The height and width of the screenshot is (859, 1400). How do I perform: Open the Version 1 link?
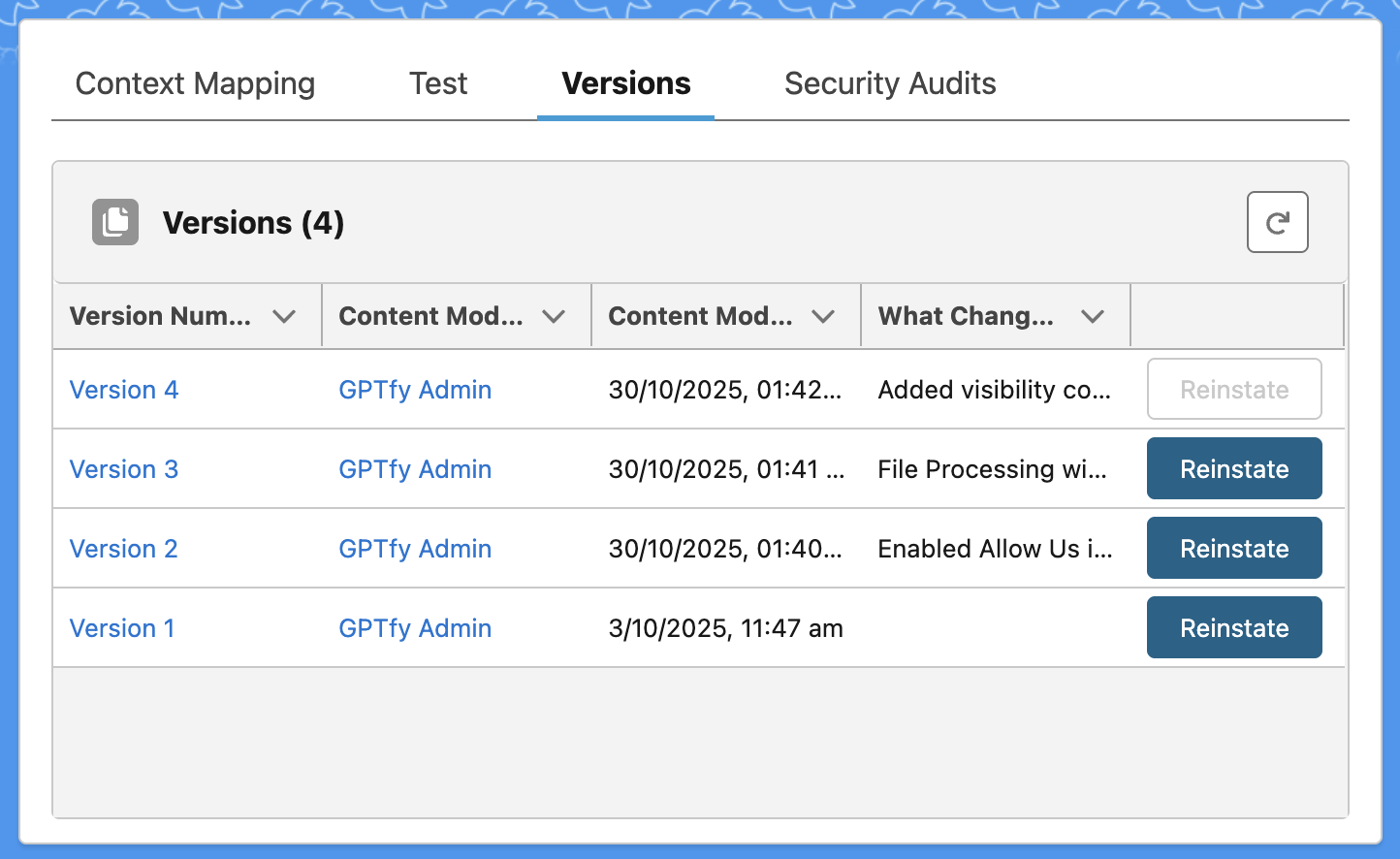coord(122,628)
